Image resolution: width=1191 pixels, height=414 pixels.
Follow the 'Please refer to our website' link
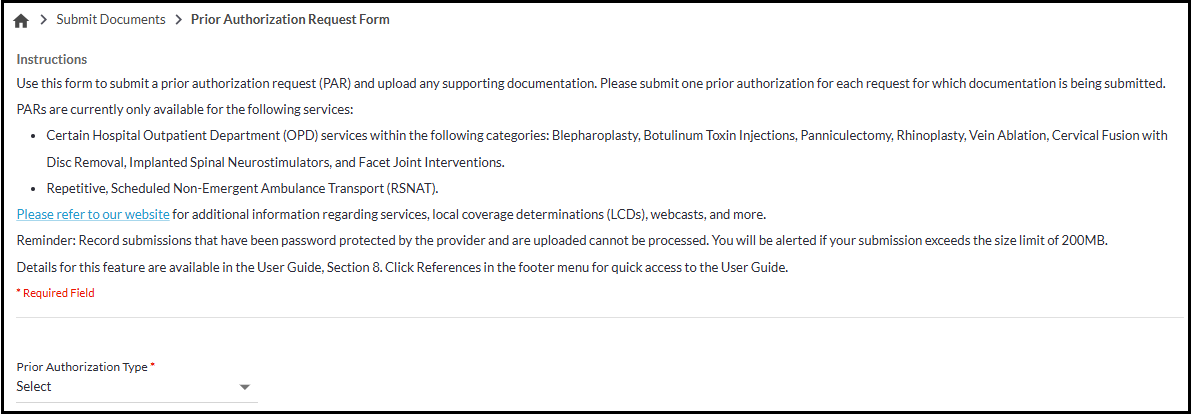pyautogui.click(x=93, y=214)
